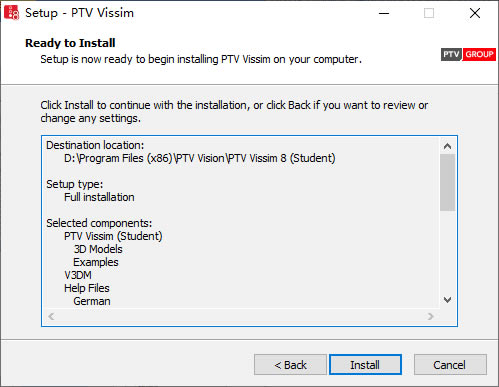Click the 3D Models component entry
Image resolution: width=499 pixels, height=387 pixels.
(x=98, y=249)
